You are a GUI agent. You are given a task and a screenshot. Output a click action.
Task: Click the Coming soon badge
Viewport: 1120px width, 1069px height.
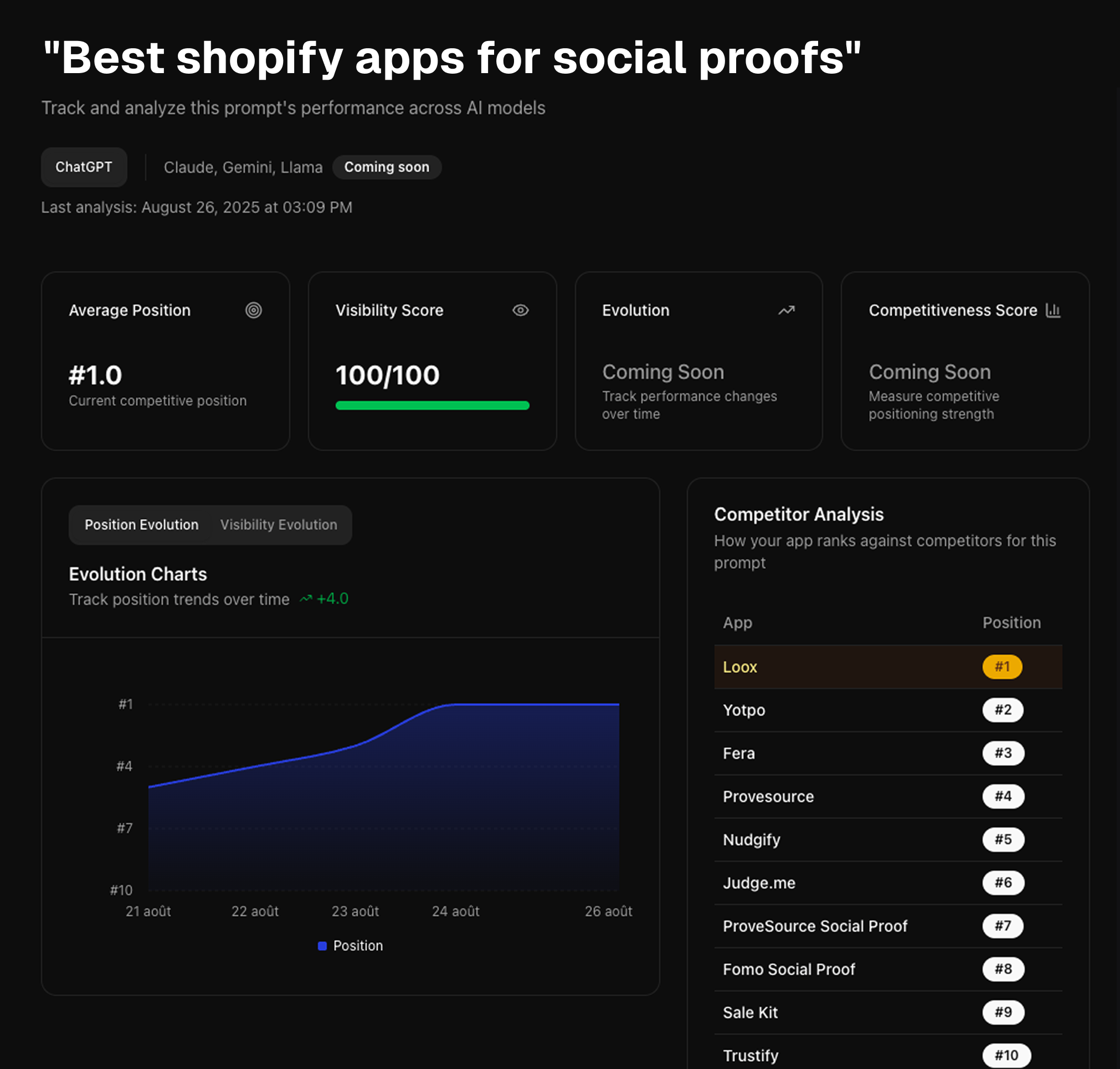coord(387,167)
